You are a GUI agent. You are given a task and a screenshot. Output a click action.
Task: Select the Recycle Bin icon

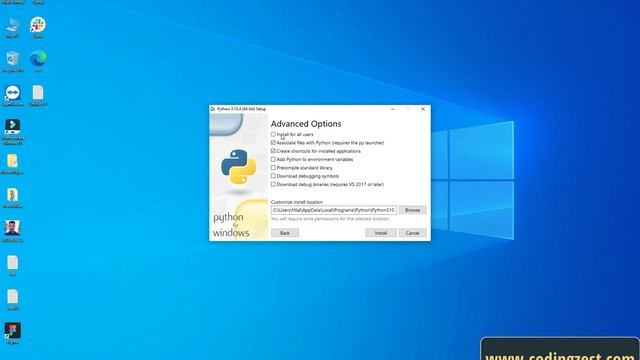click(13, 62)
